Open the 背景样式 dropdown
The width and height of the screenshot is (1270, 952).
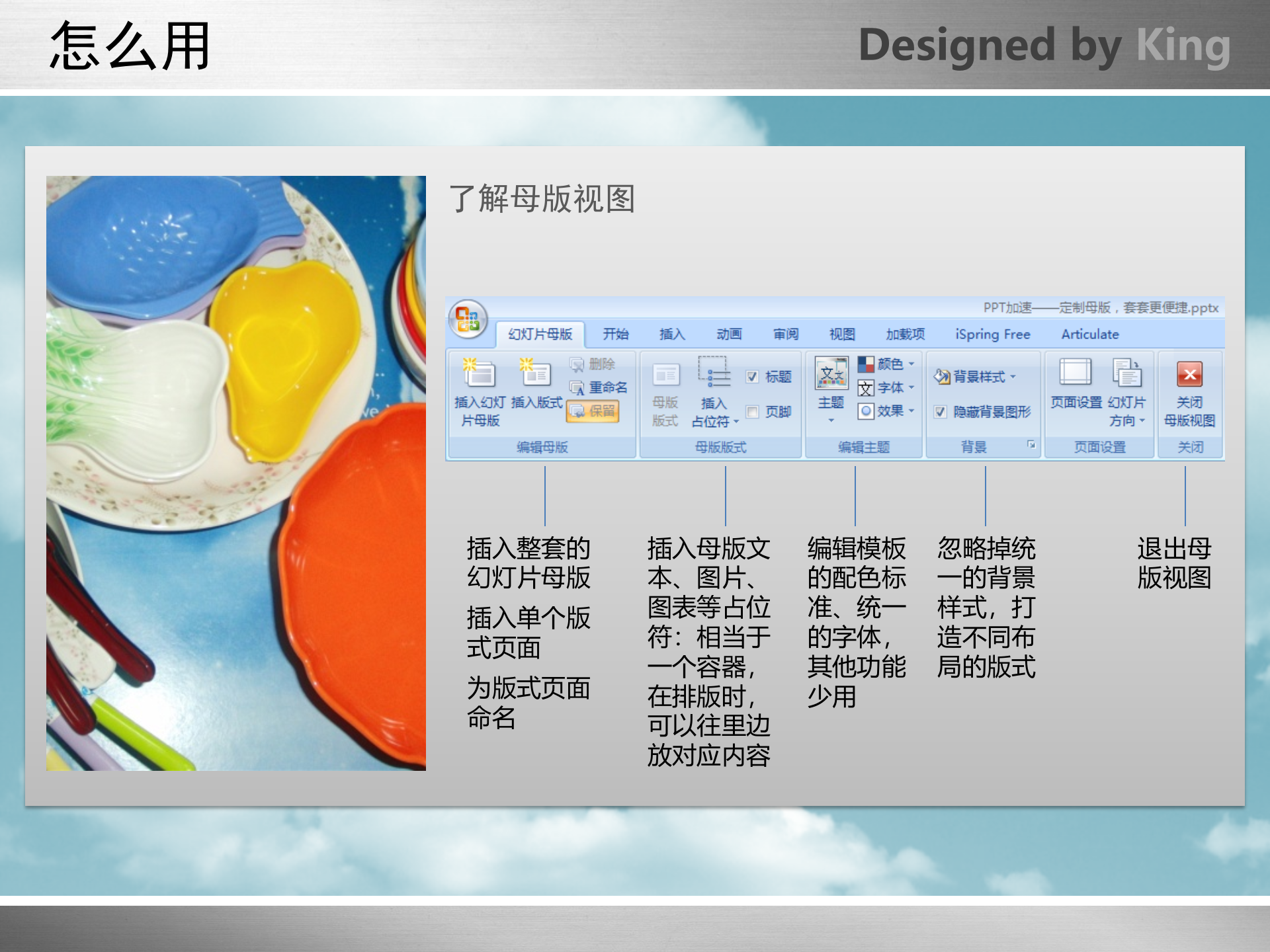(x=974, y=377)
